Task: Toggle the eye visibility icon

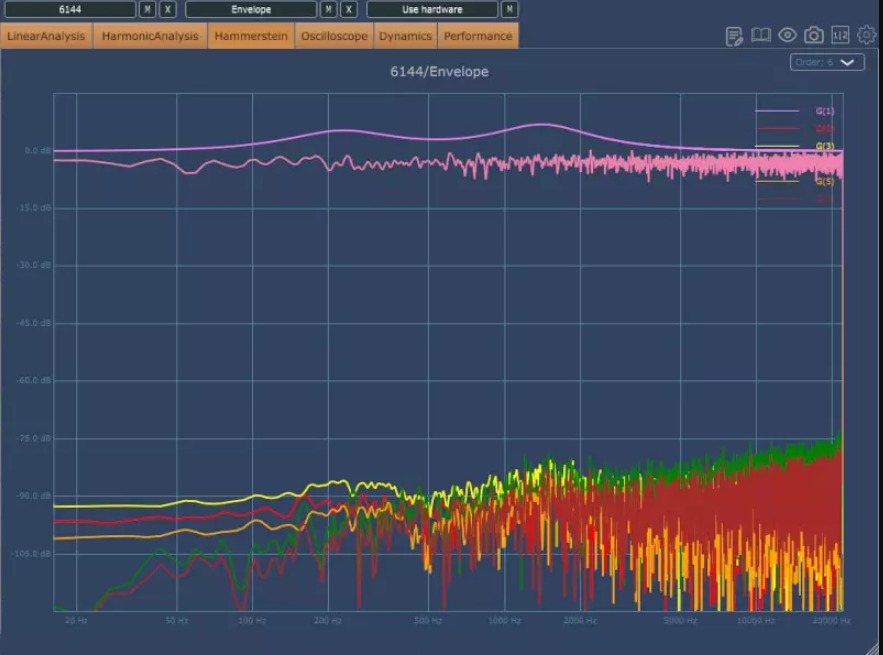Action: 788,36
